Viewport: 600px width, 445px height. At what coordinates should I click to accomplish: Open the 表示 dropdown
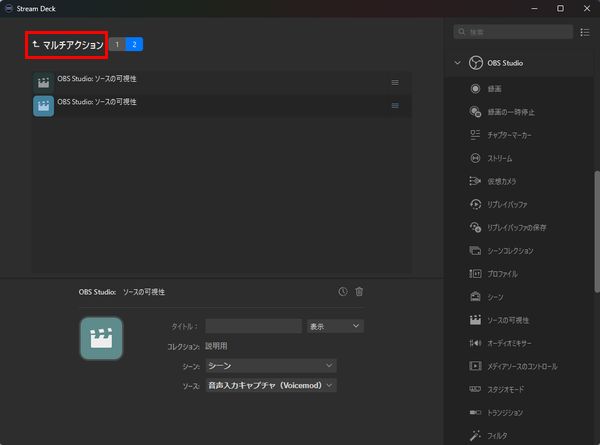coord(335,326)
